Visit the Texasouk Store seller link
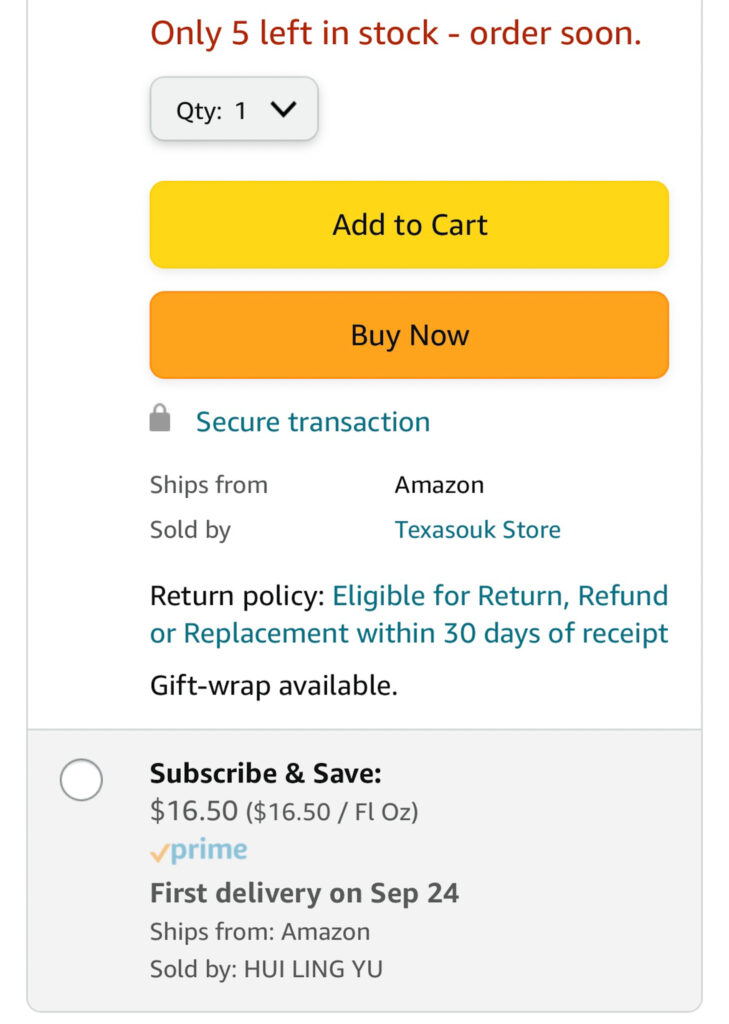 point(477,529)
